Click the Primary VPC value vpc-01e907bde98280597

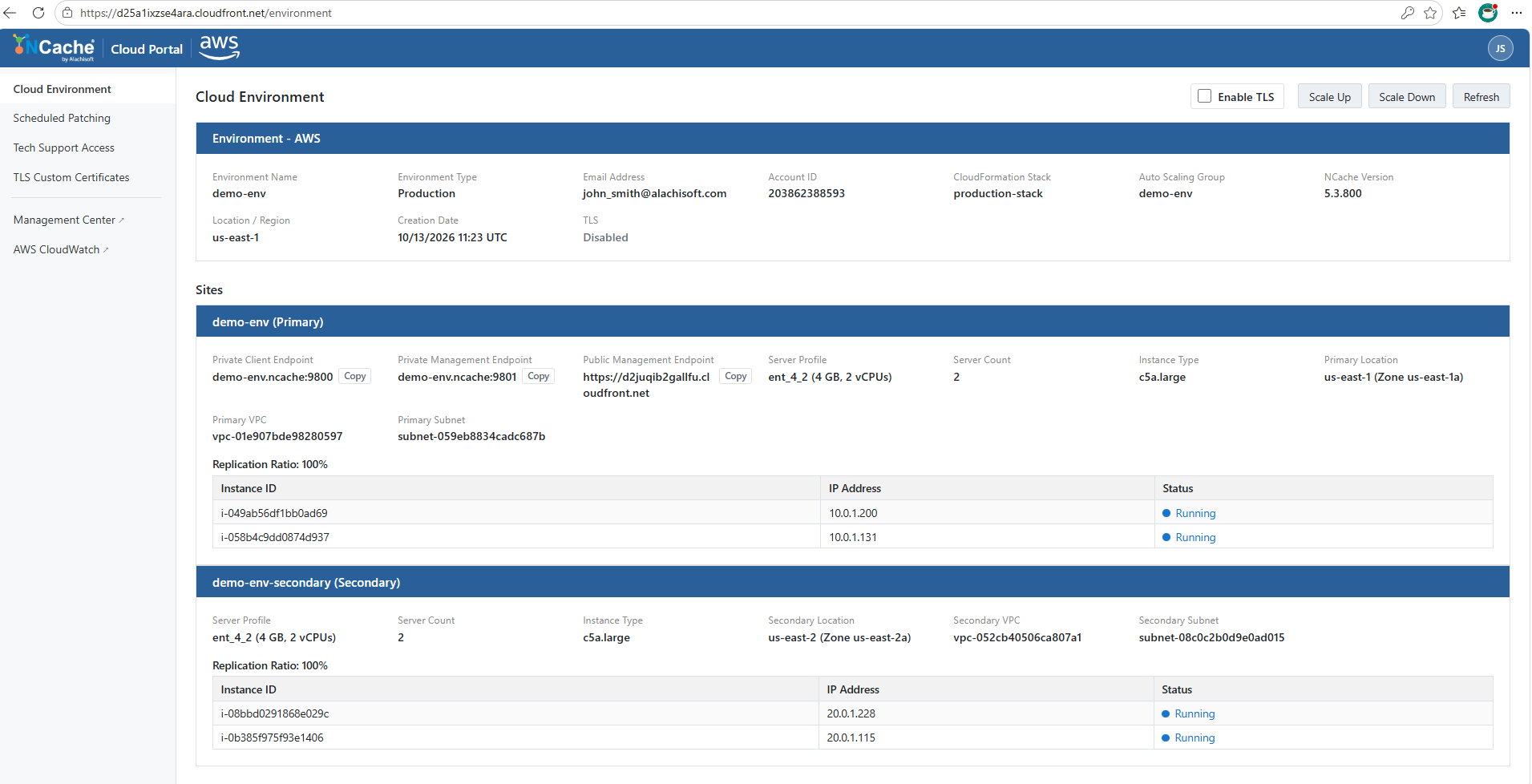(x=277, y=436)
